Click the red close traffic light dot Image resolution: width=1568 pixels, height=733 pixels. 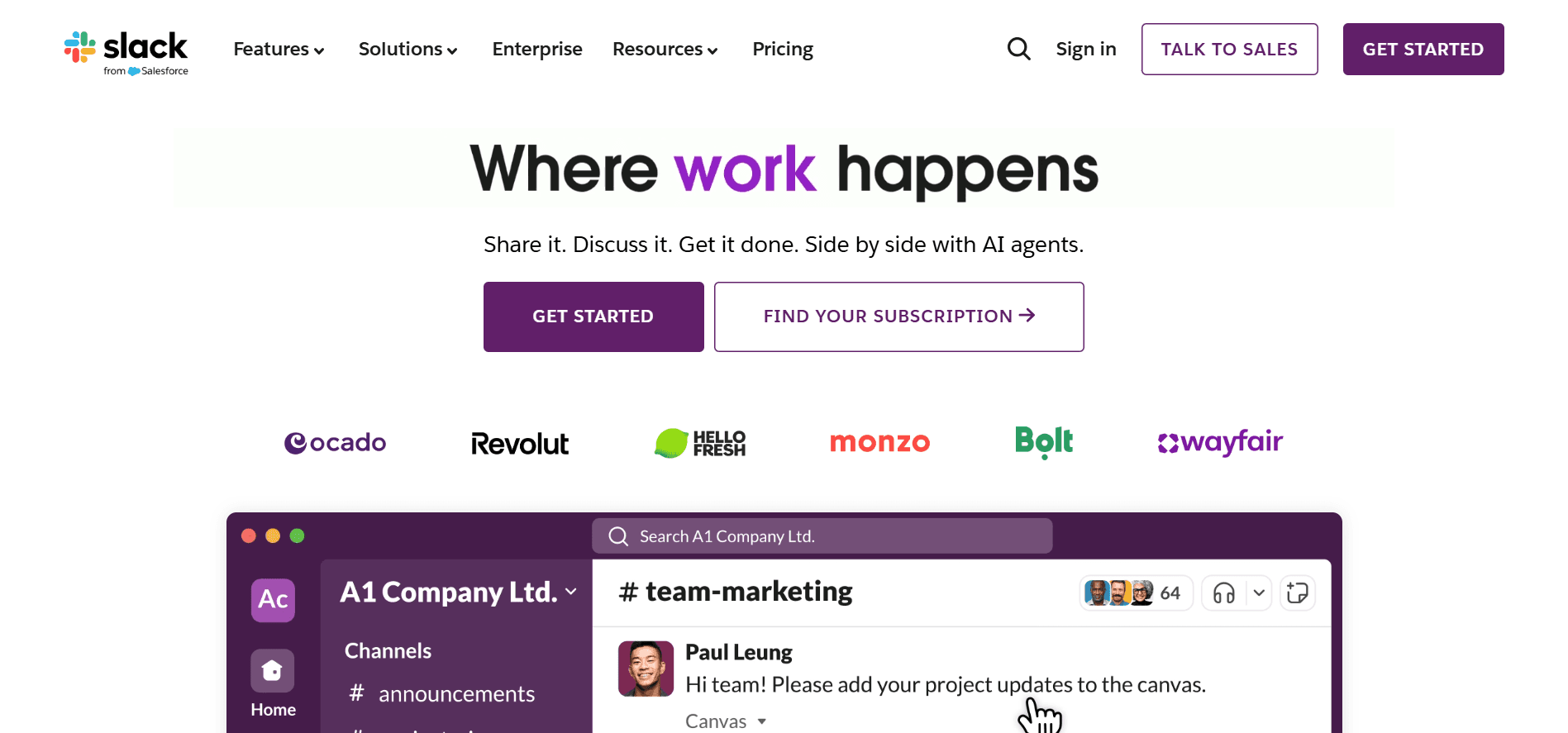pos(248,535)
